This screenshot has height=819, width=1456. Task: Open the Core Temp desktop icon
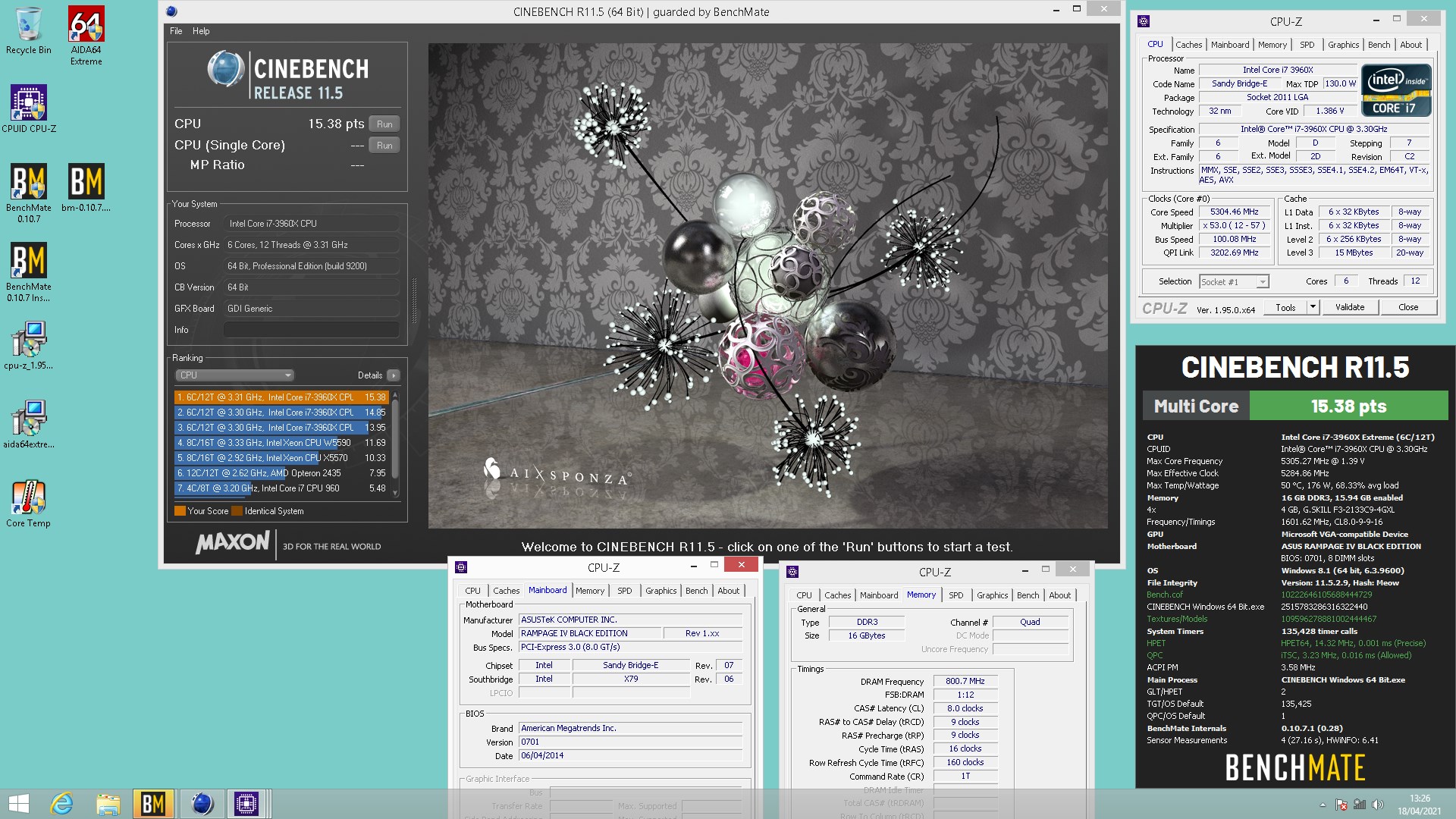(29, 503)
